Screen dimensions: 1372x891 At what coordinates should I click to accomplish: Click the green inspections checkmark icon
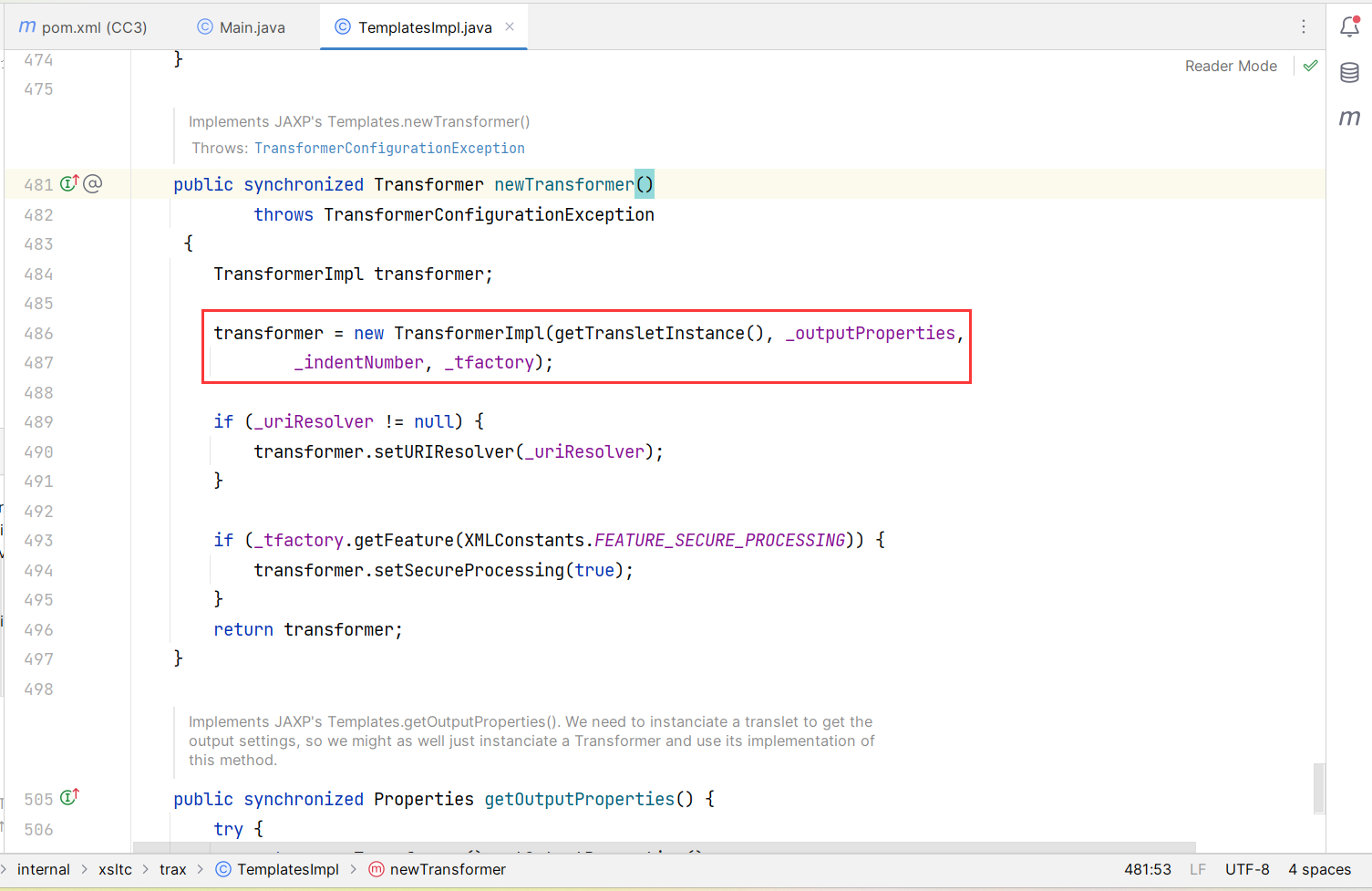point(1310,66)
